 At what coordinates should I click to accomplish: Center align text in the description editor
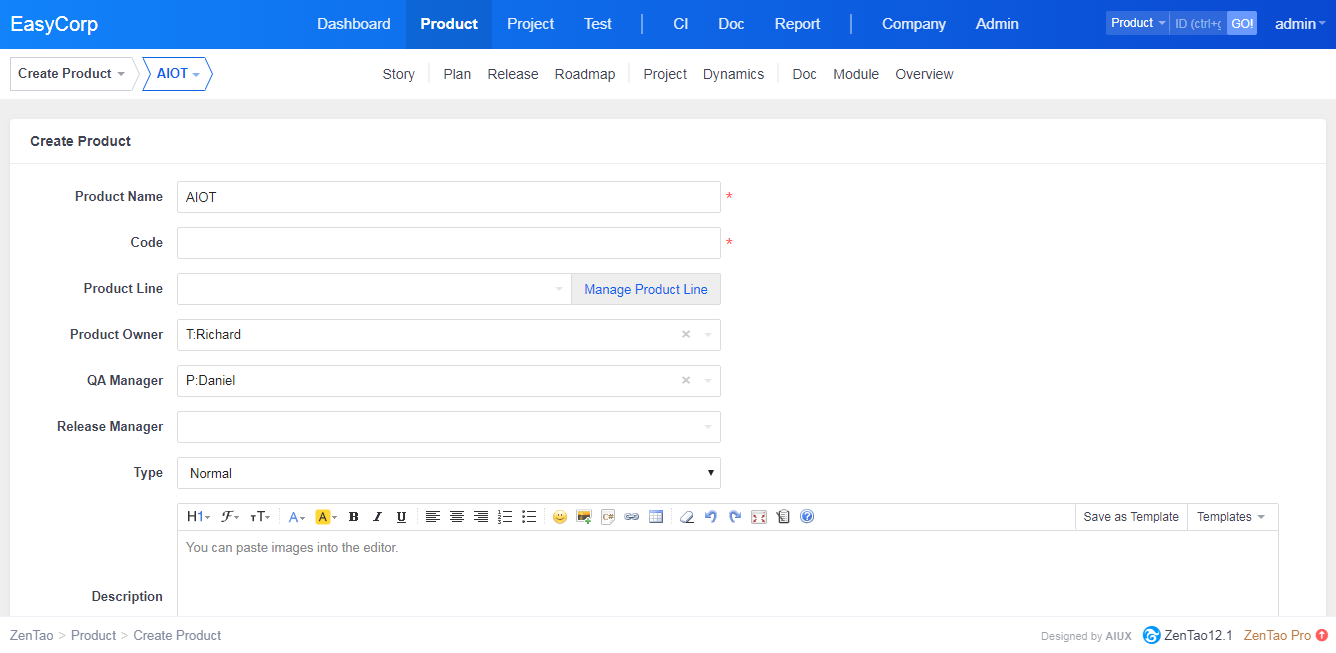tap(457, 517)
